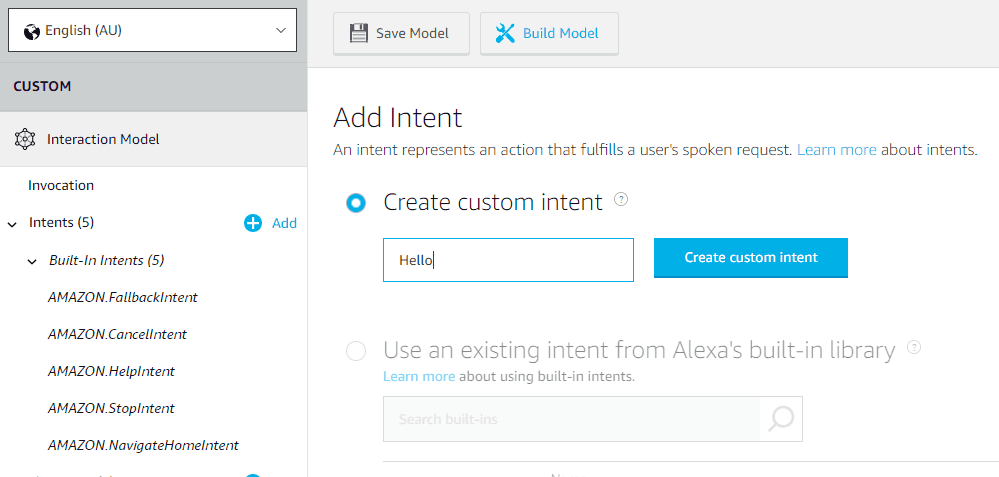Select Built-In Intents (5) group
999x477 pixels.
(x=106, y=260)
